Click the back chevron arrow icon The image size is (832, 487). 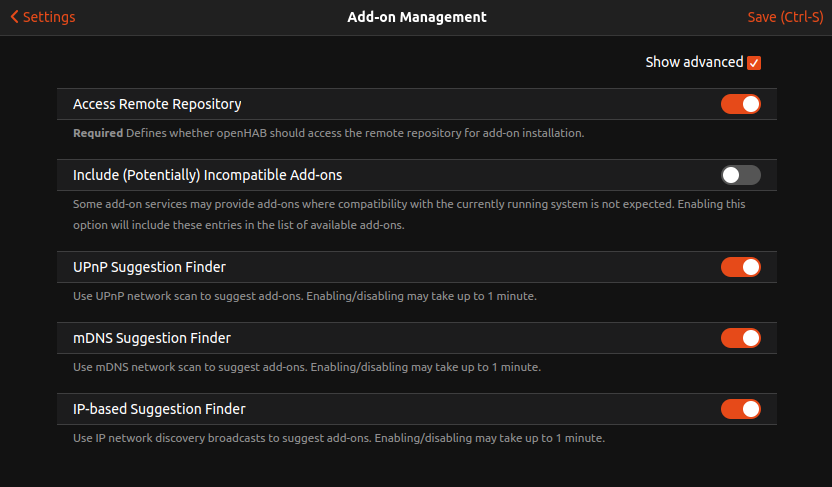[x=14, y=17]
